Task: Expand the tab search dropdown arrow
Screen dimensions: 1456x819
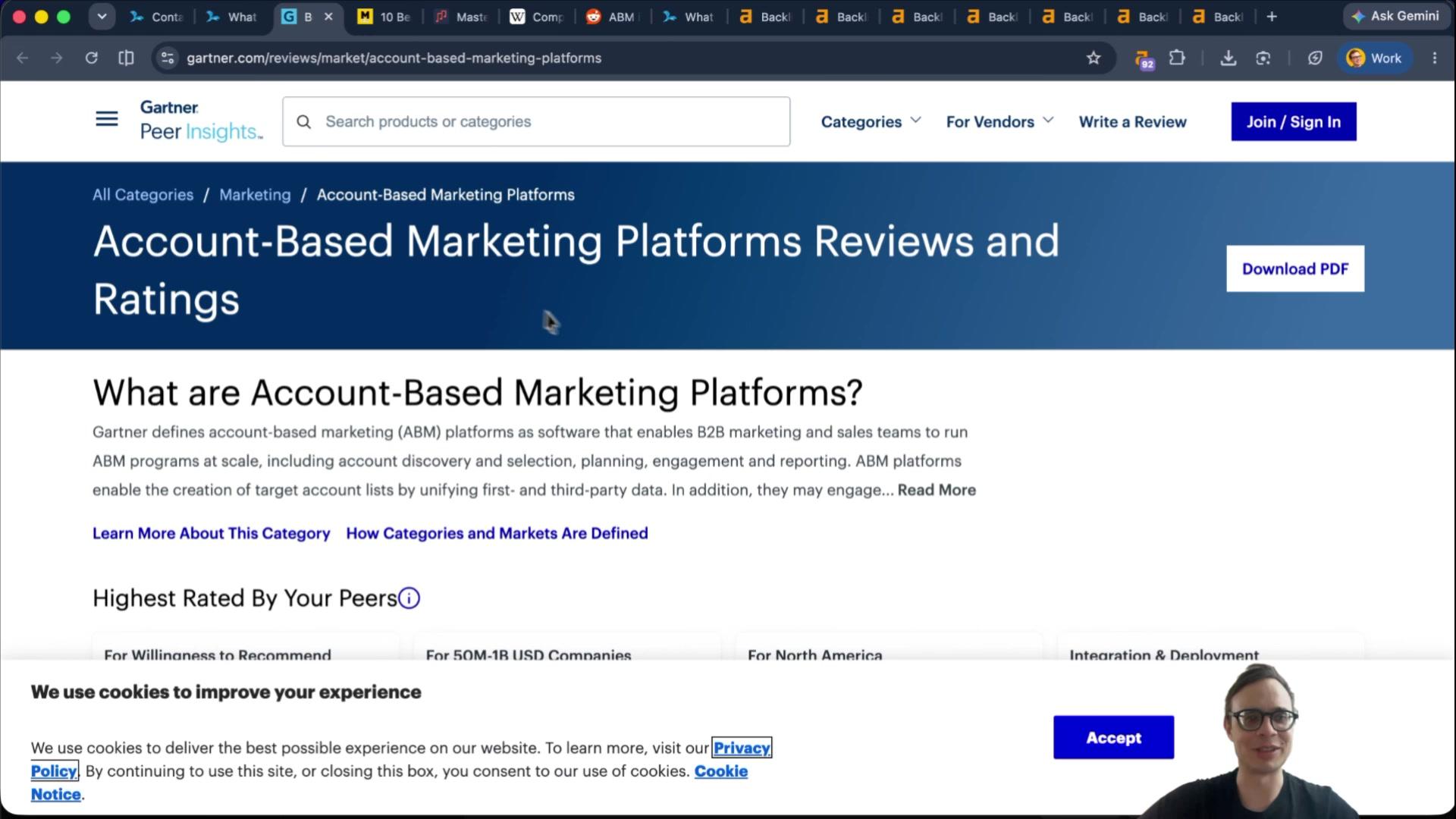Action: tap(102, 17)
